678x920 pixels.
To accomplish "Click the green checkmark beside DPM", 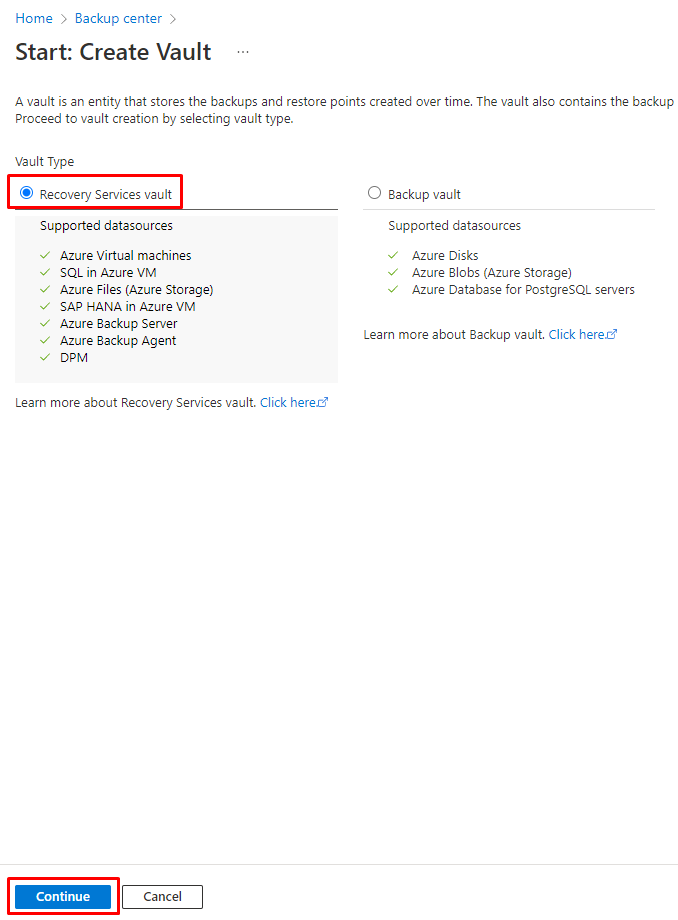I will click(45, 357).
